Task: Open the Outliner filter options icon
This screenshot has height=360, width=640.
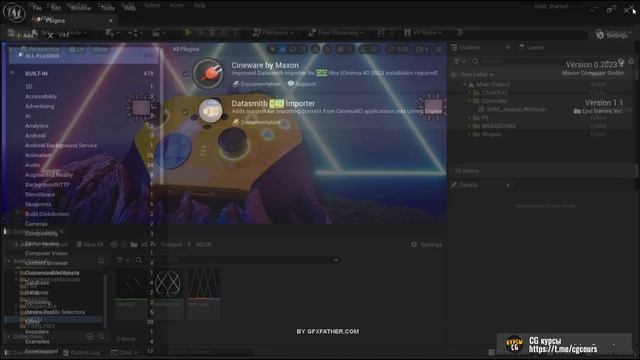Action: [x=460, y=61]
